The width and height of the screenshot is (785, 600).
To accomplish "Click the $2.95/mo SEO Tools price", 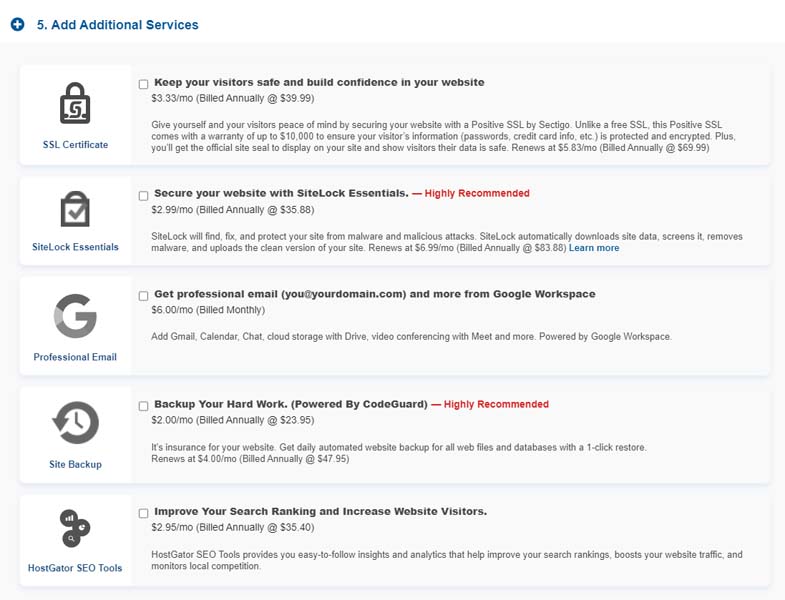I will coord(233,527).
